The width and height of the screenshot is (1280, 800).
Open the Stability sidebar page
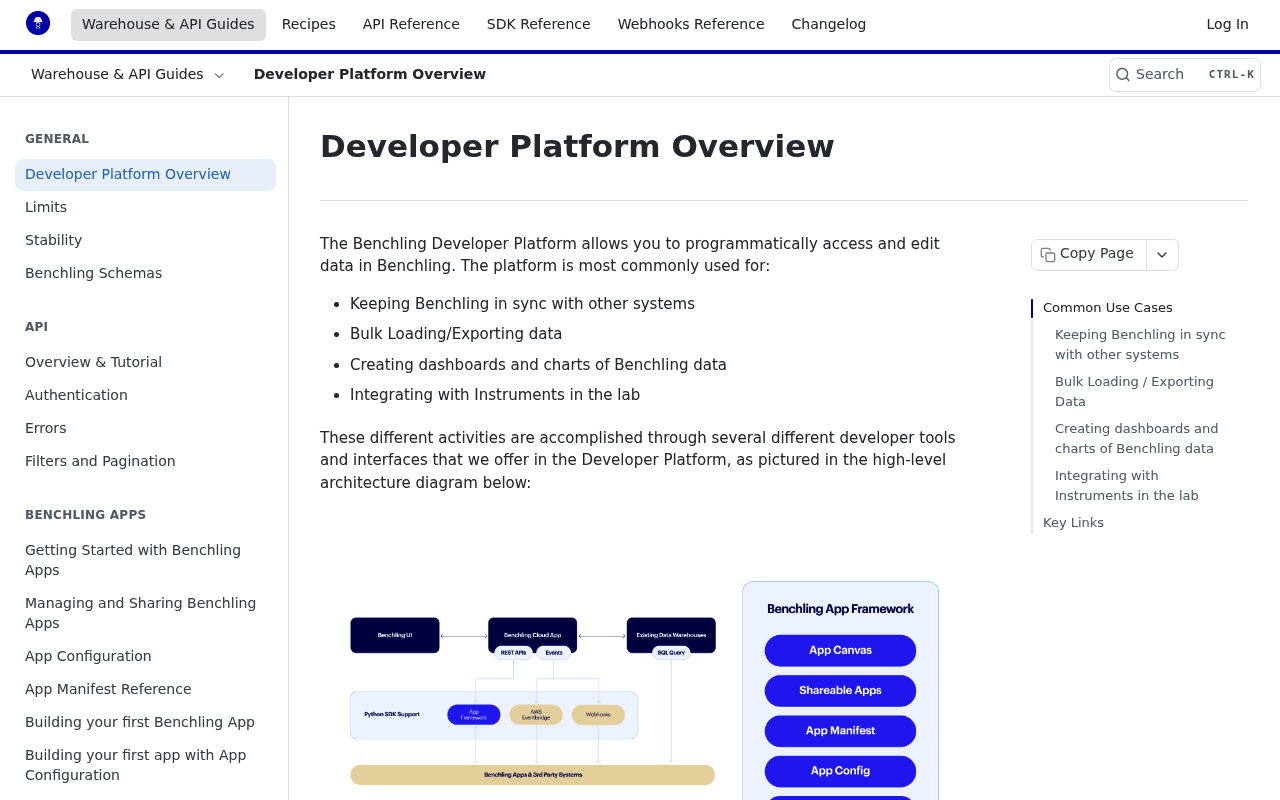145,241
